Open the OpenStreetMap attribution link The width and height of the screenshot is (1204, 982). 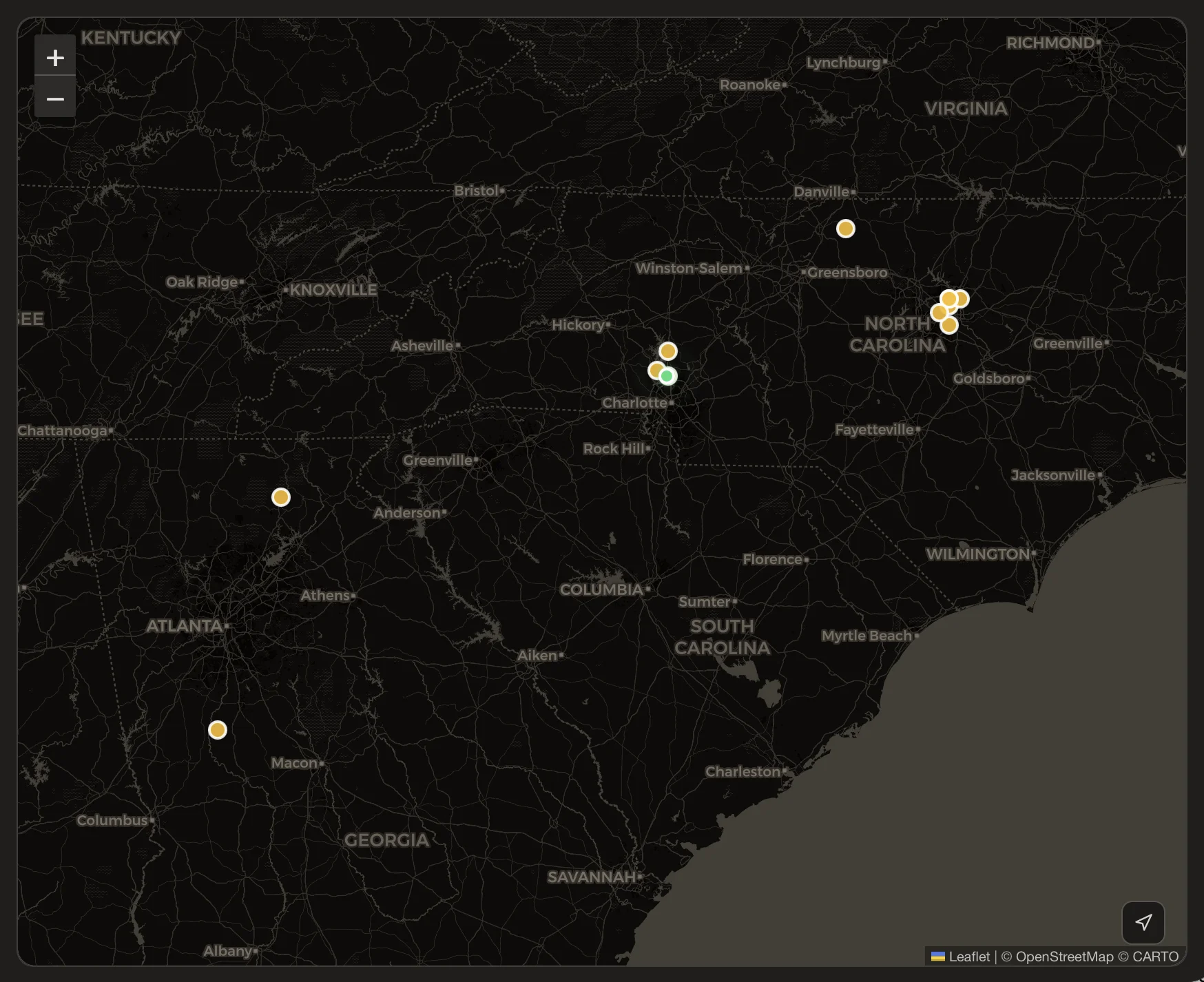point(1063,957)
